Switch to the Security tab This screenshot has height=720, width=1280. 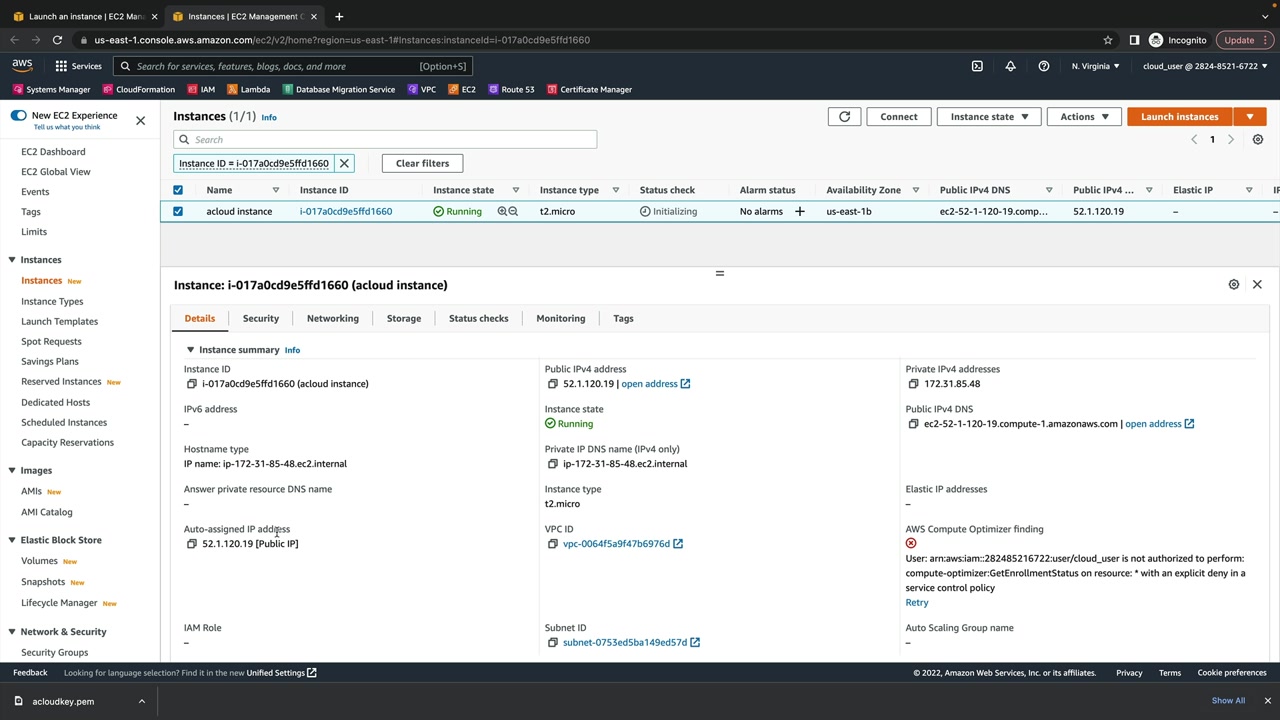260,318
